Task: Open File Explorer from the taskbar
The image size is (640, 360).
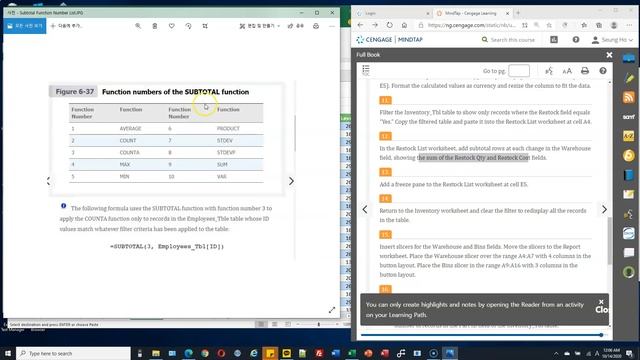Action: 156,353
